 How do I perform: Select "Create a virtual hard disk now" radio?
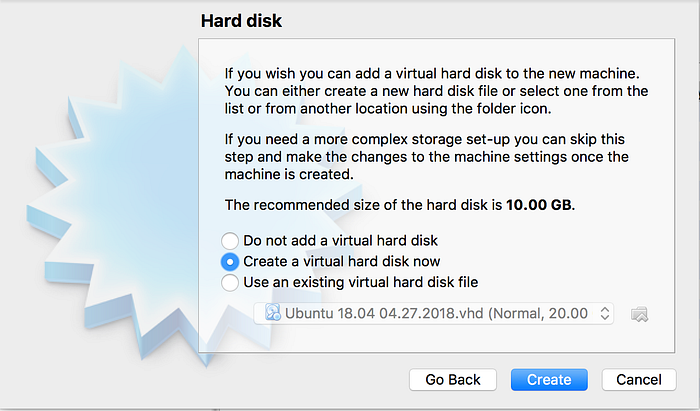pyautogui.click(x=230, y=262)
